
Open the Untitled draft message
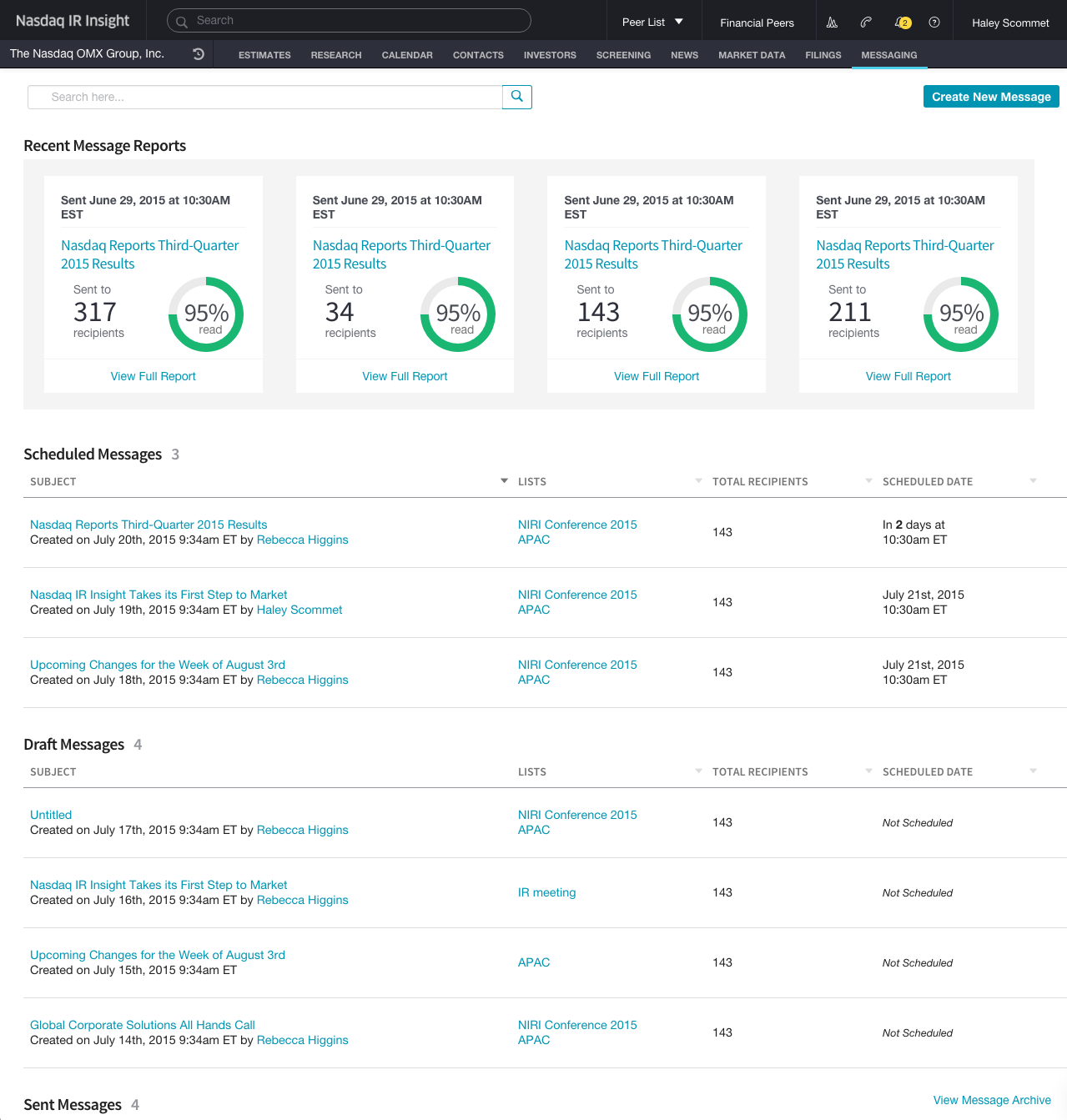tap(51, 815)
